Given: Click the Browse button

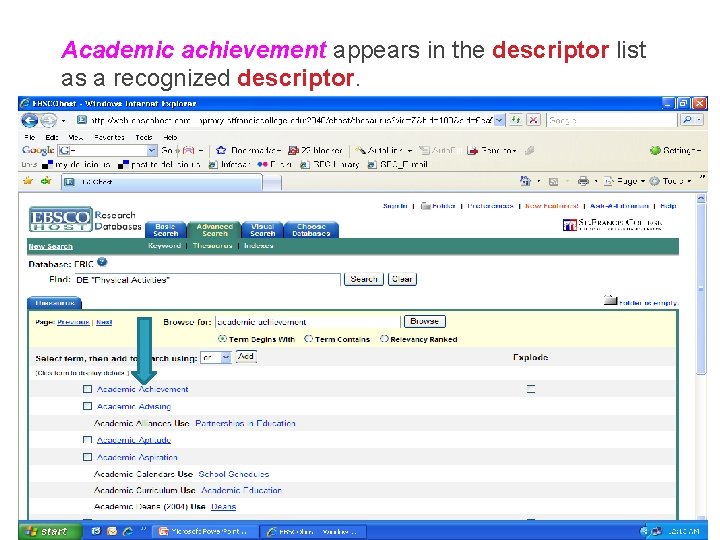Looking at the screenshot, I should 424,321.
